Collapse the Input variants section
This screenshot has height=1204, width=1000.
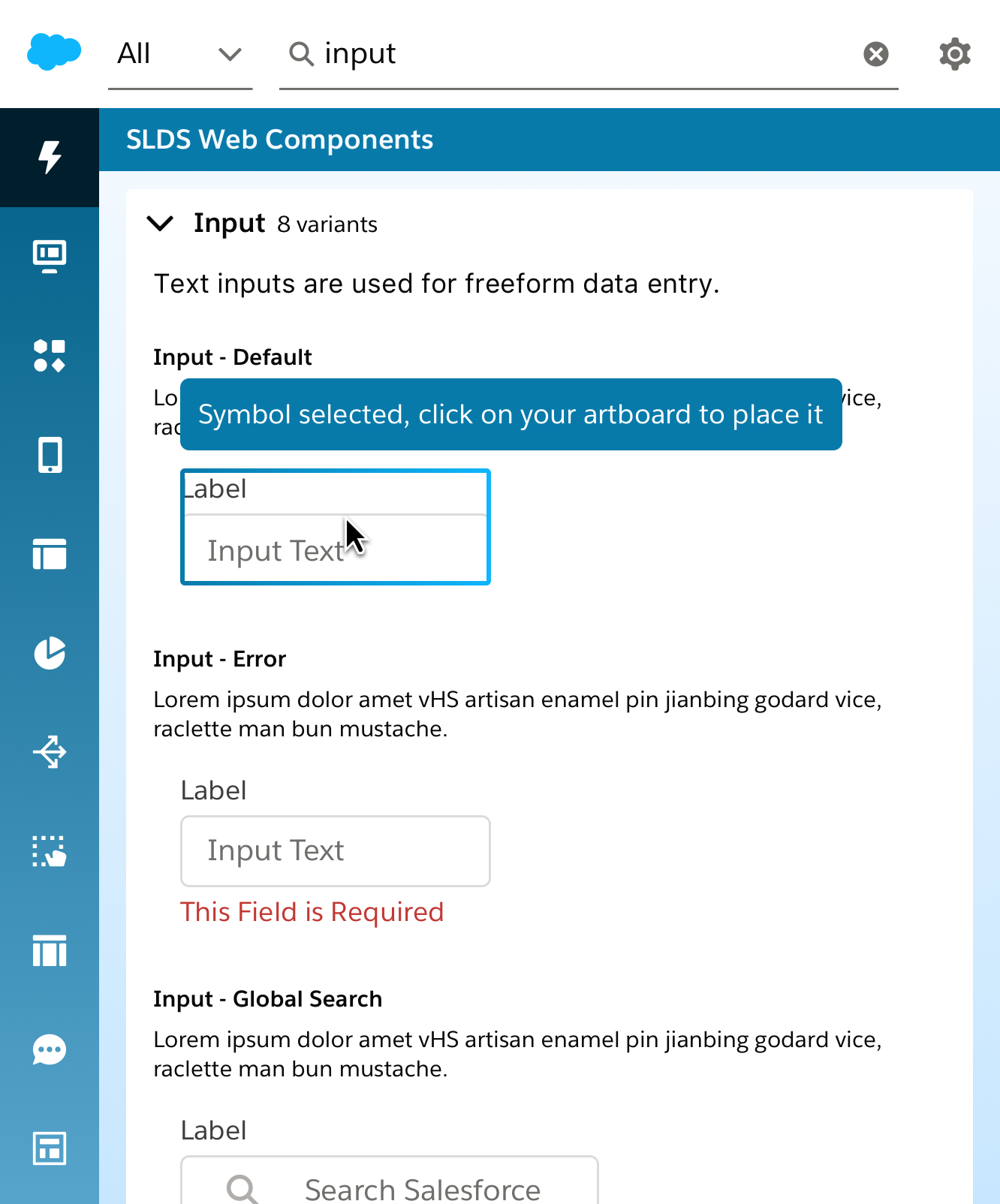point(159,224)
